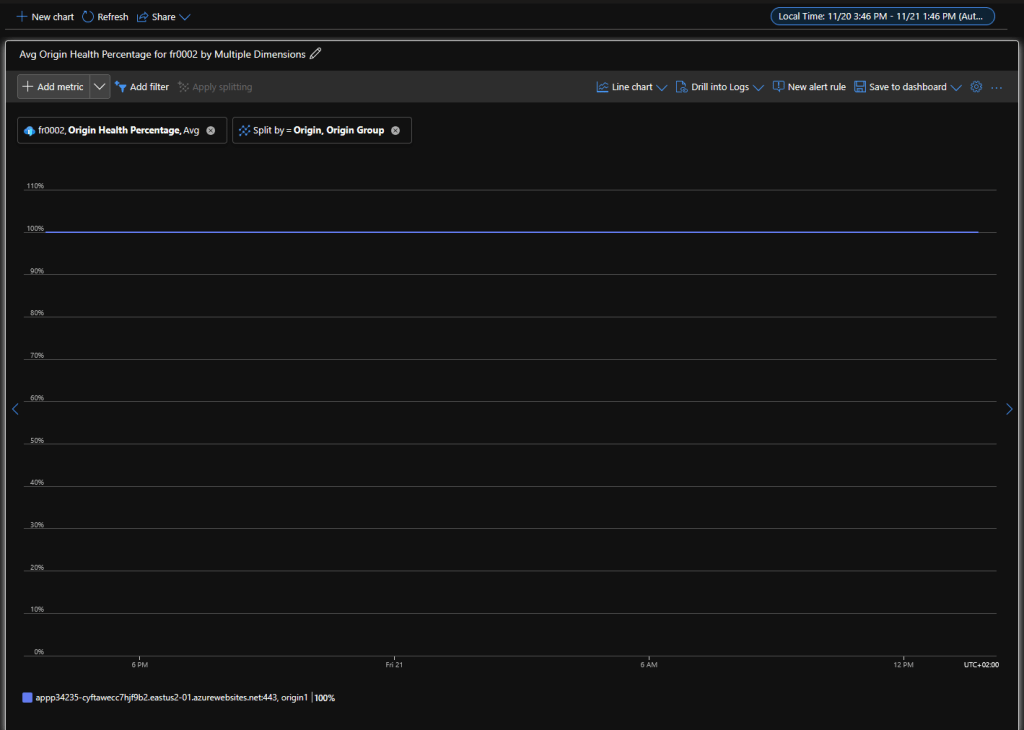Remove the Origin Health Percentage metric
This screenshot has width=1024, height=730.
(211, 131)
